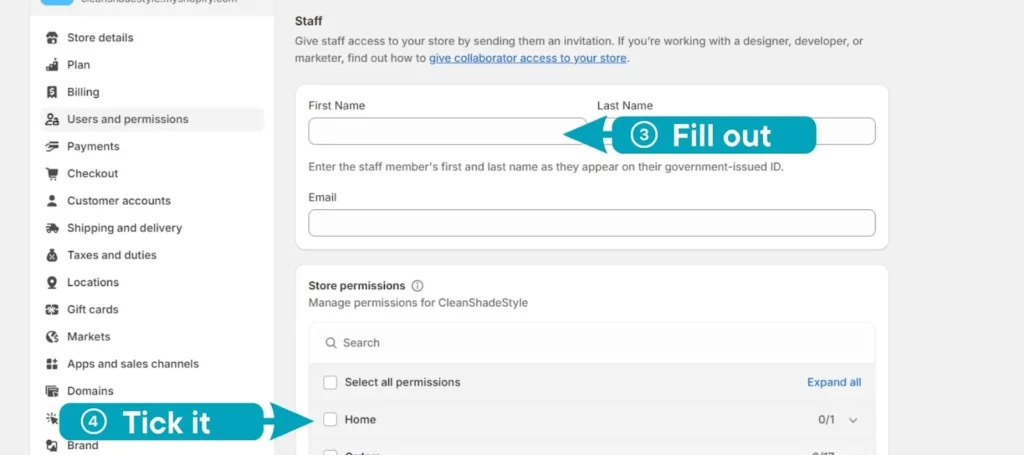Expand the Home permissions chevron
The image size is (1024, 455).
coord(853,420)
